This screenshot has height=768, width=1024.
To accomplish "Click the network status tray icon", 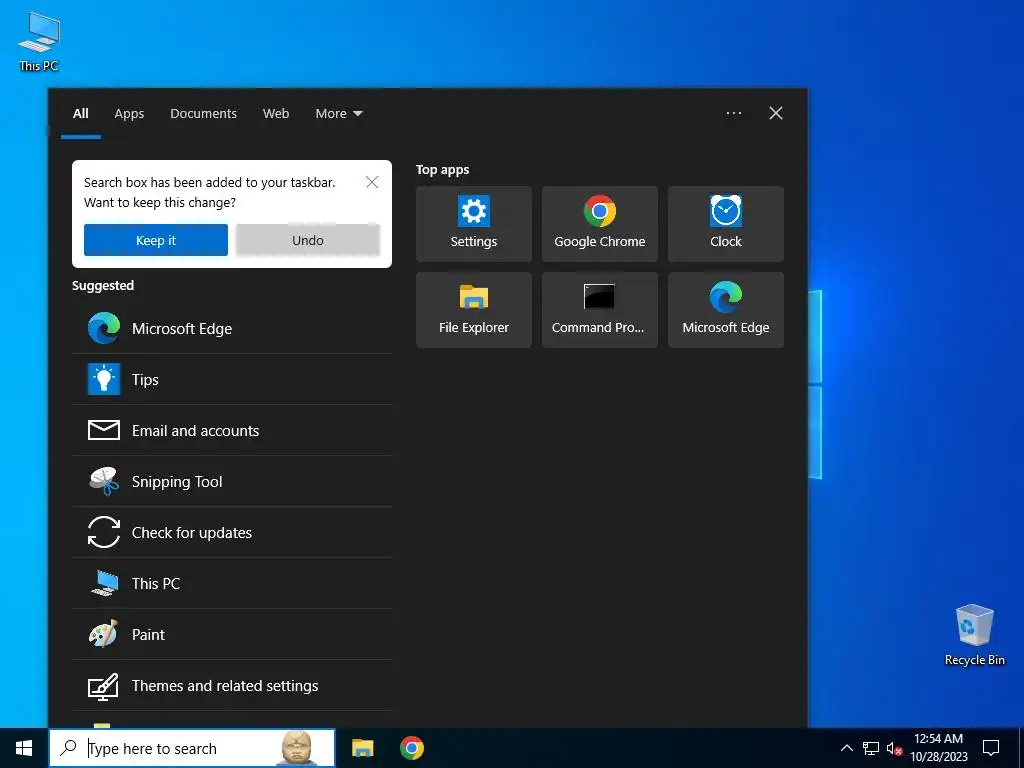I will tap(871, 748).
